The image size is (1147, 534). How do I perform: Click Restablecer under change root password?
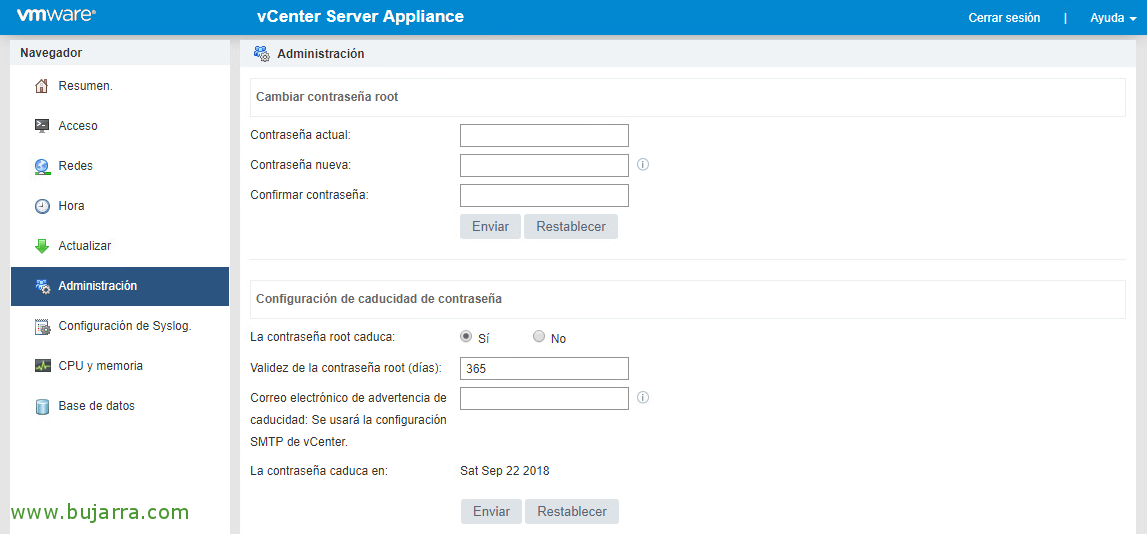click(571, 227)
